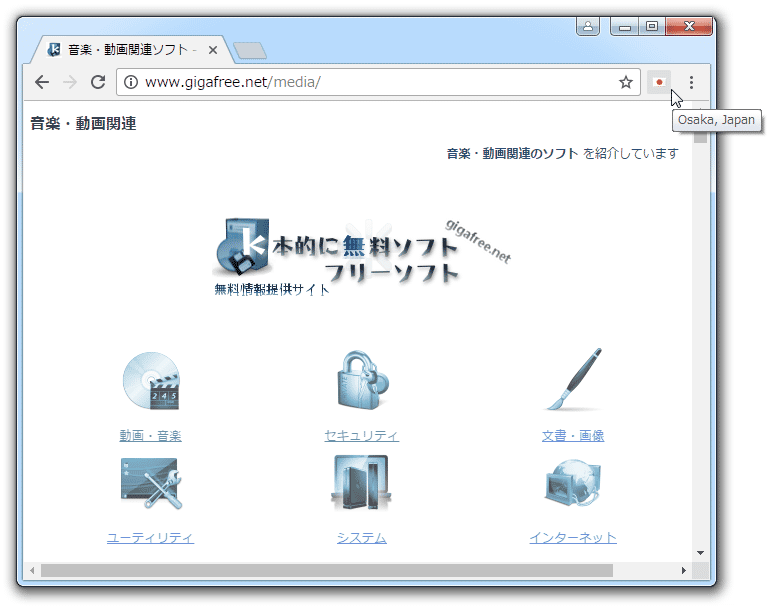Click the gigafree.net site logo banner
Screen dimensions: 773x608
click(x=361, y=256)
